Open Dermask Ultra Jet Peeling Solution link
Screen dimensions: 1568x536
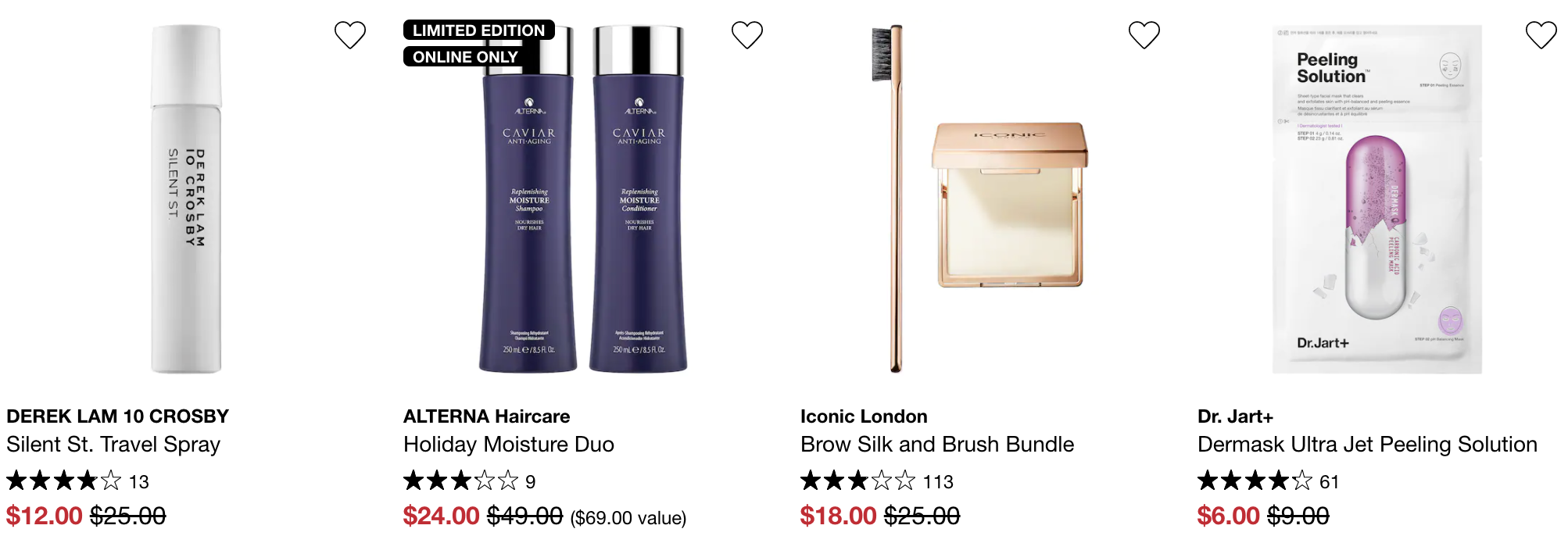pyautogui.click(x=1367, y=445)
